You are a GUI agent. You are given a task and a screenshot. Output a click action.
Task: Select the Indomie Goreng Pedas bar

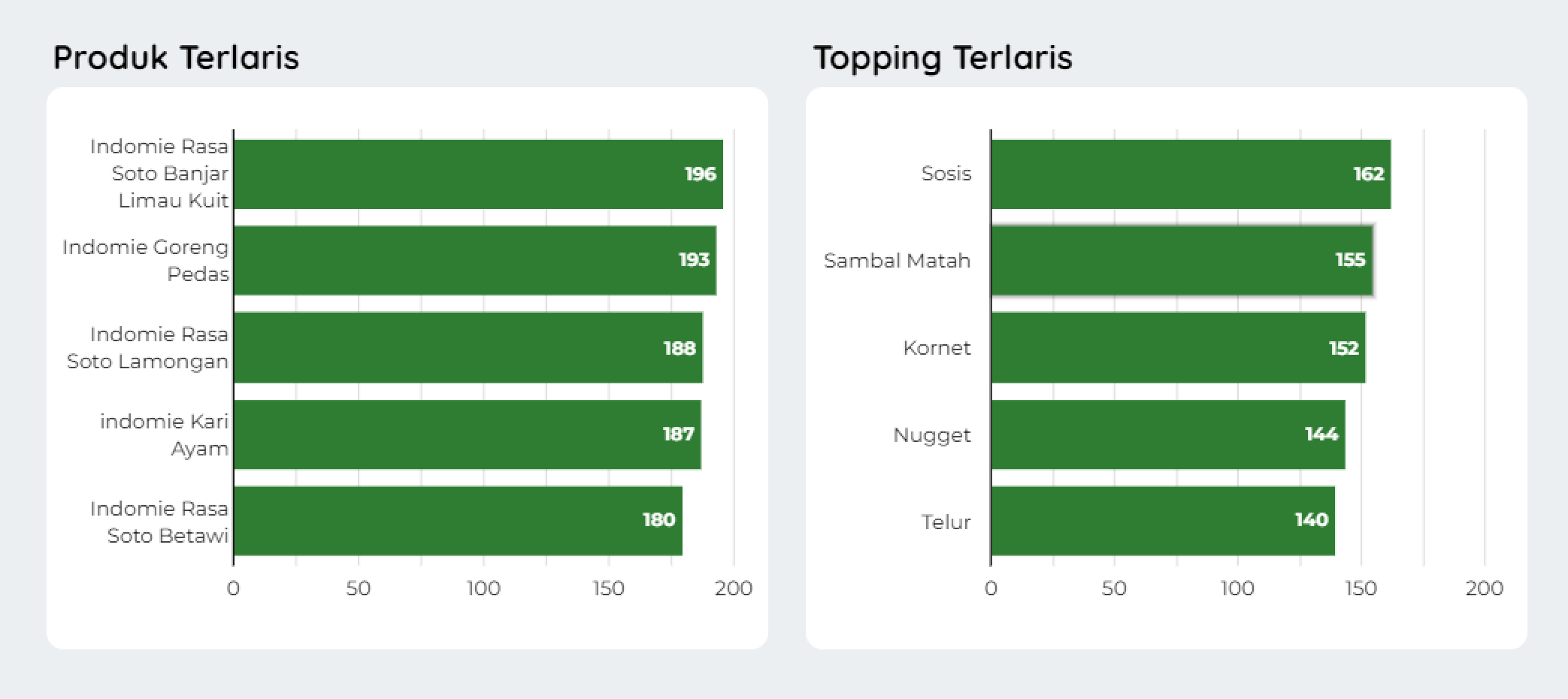(x=474, y=260)
